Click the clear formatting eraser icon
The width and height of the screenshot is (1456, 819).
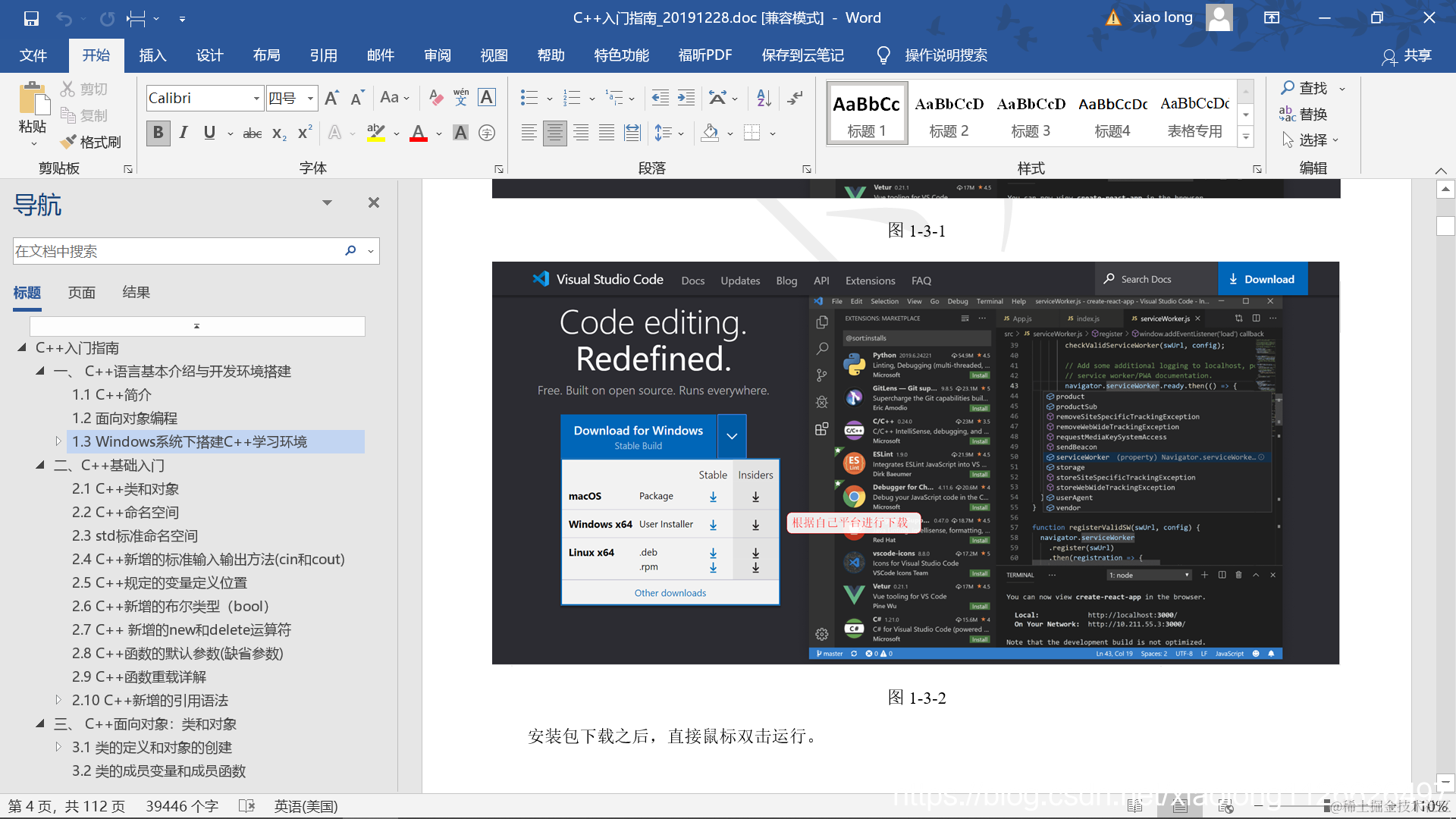435,97
